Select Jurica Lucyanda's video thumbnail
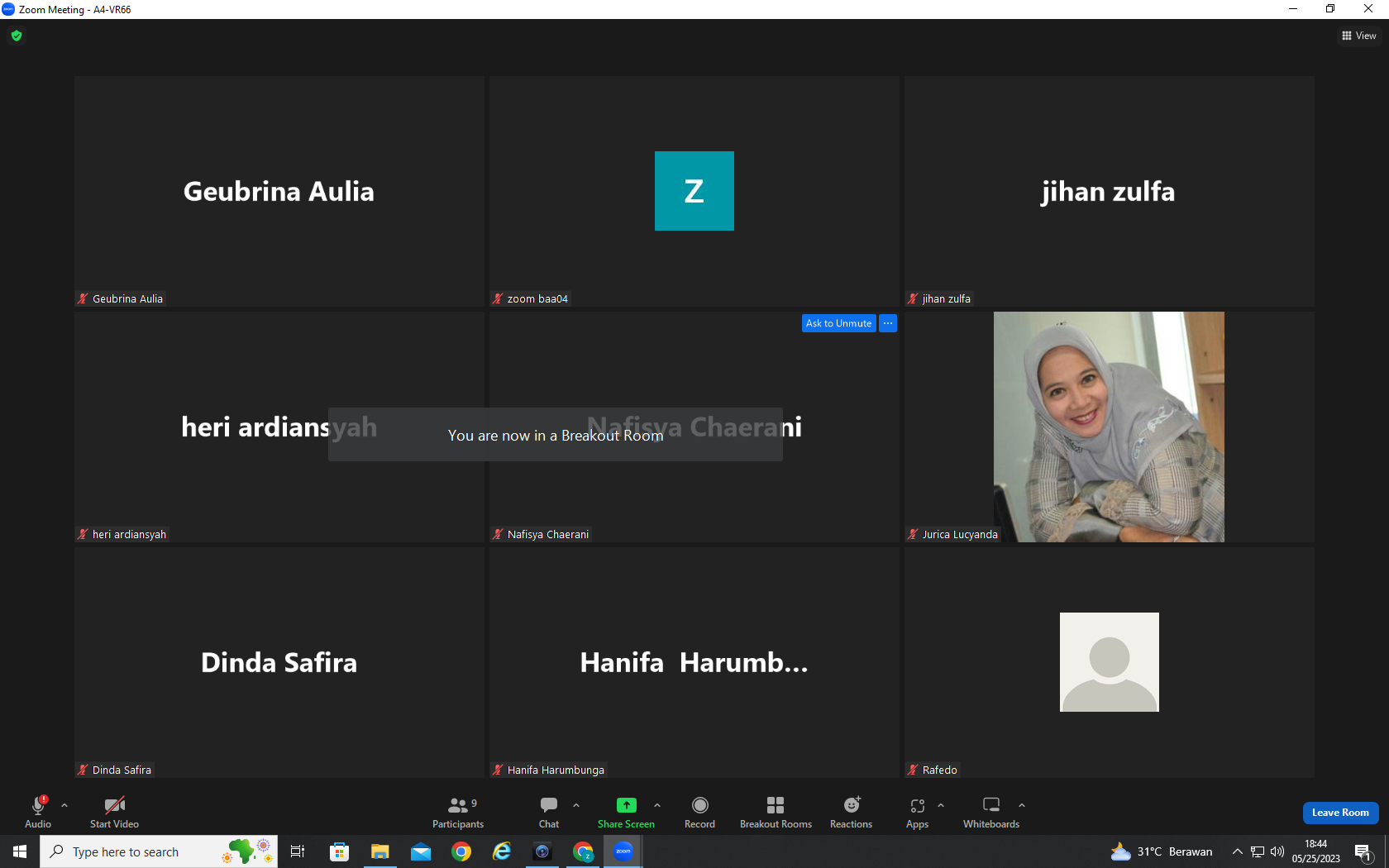The image size is (1389, 868). click(x=1109, y=427)
